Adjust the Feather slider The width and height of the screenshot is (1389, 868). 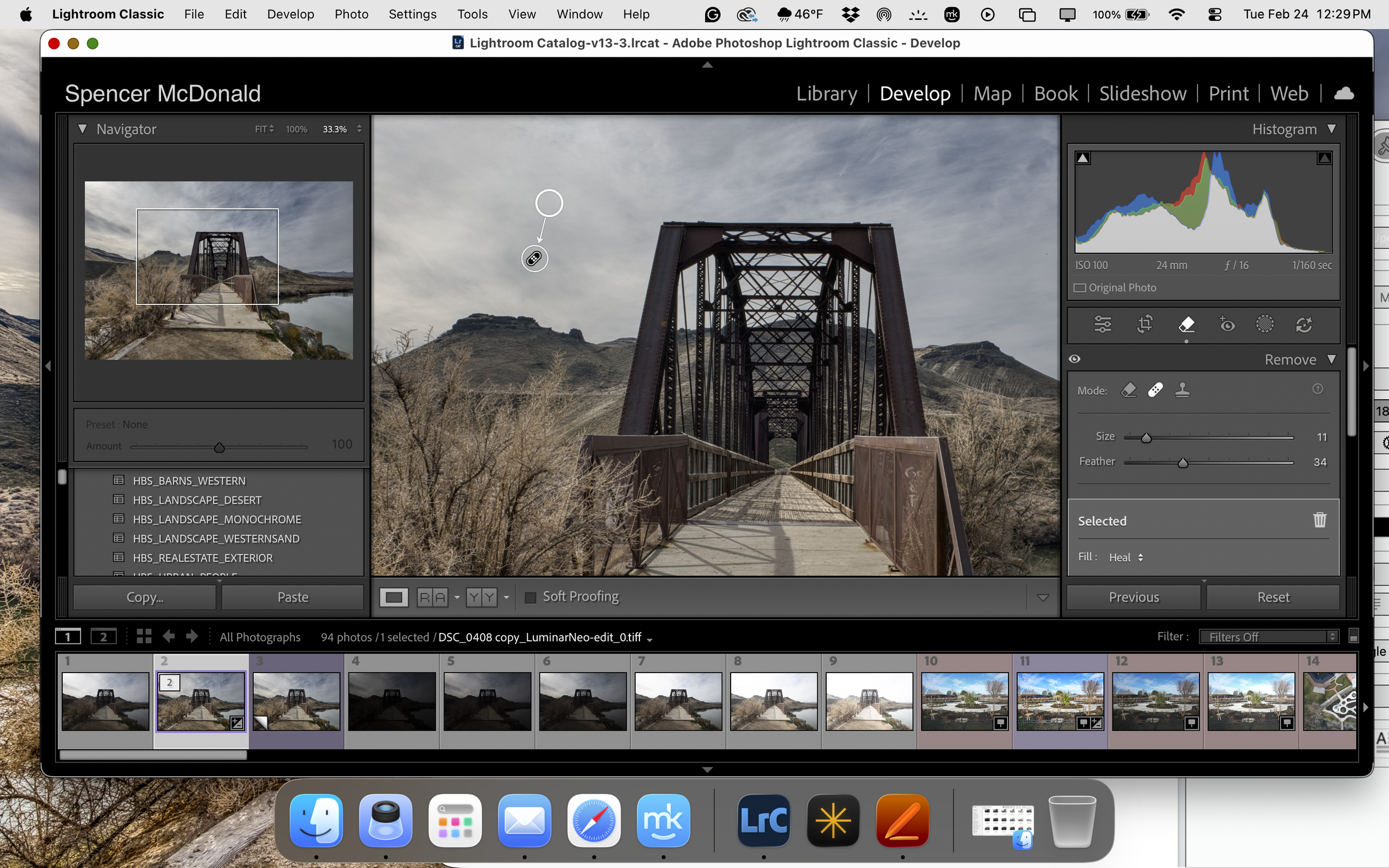coord(1184,463)
